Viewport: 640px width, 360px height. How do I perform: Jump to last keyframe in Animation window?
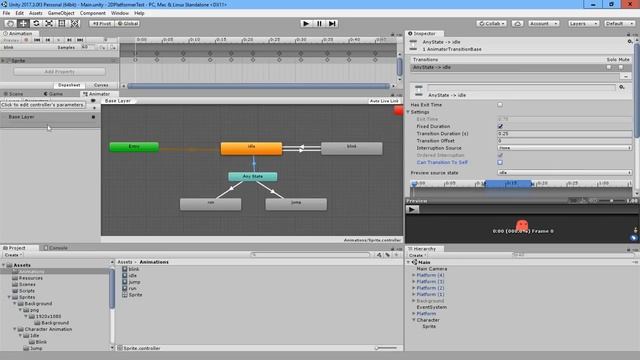tap(80, 40)
